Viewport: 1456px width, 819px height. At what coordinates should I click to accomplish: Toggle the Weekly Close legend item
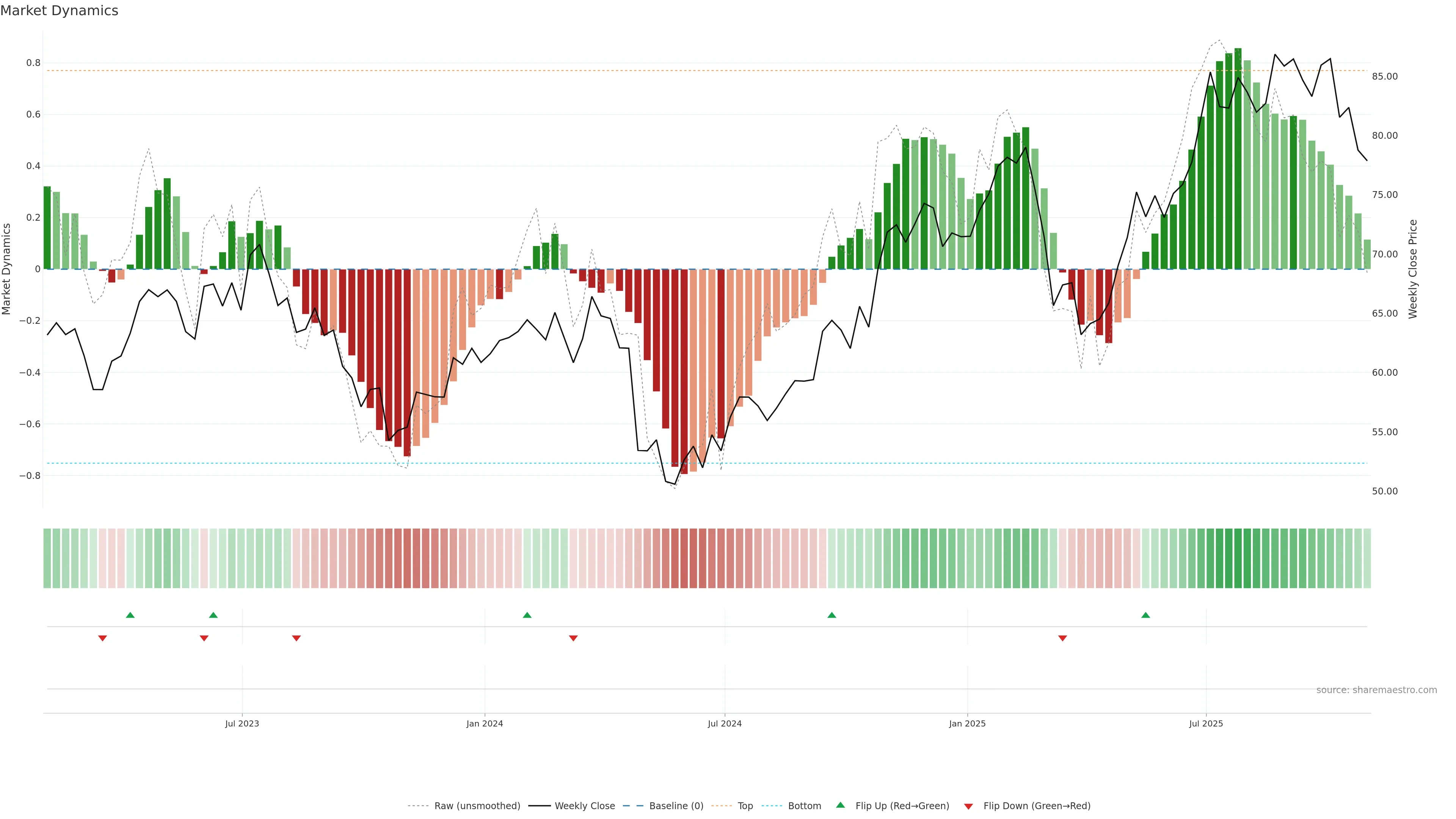[x=584, y=806]
